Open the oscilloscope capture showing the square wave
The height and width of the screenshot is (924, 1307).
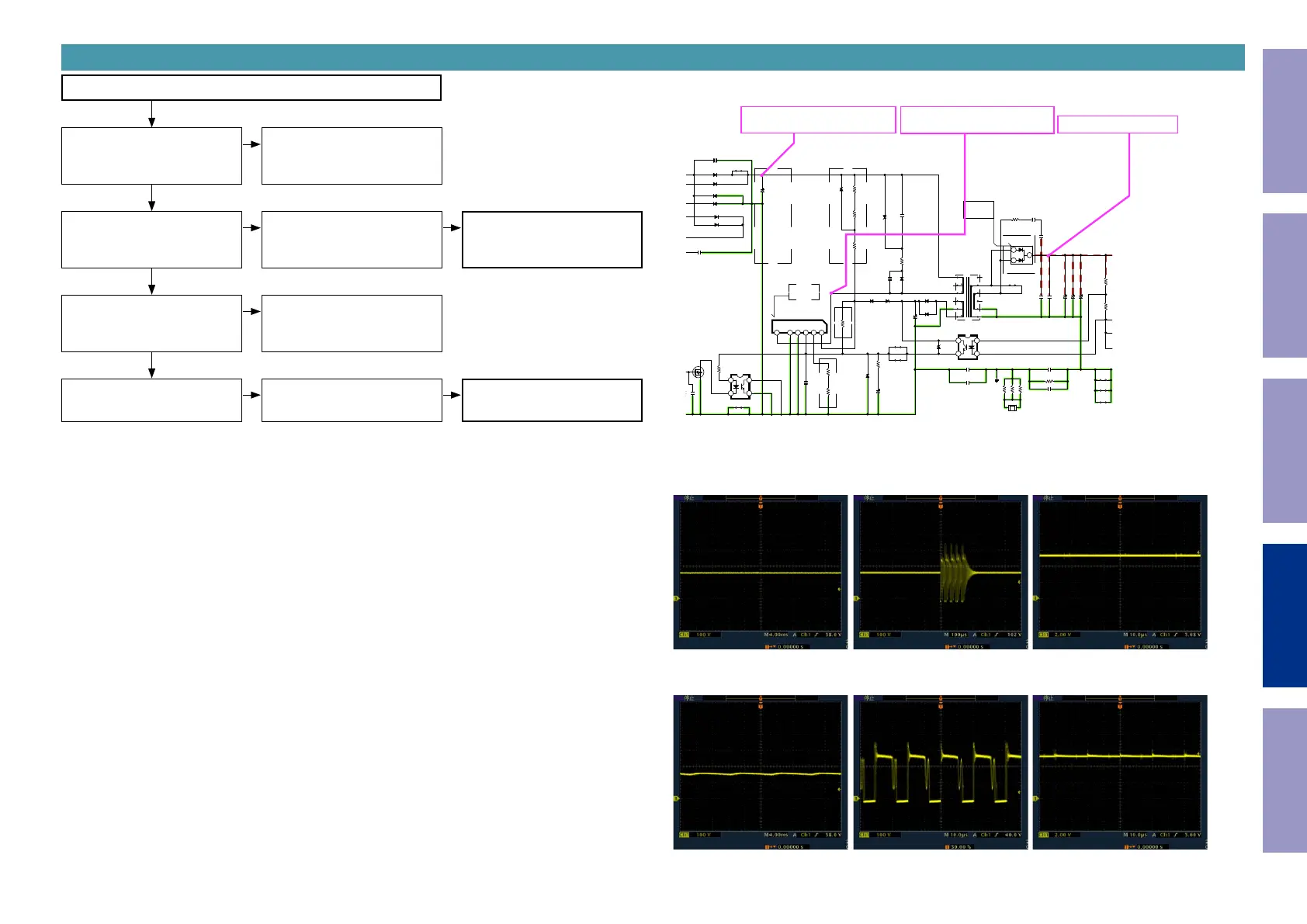tap(940, 772)
